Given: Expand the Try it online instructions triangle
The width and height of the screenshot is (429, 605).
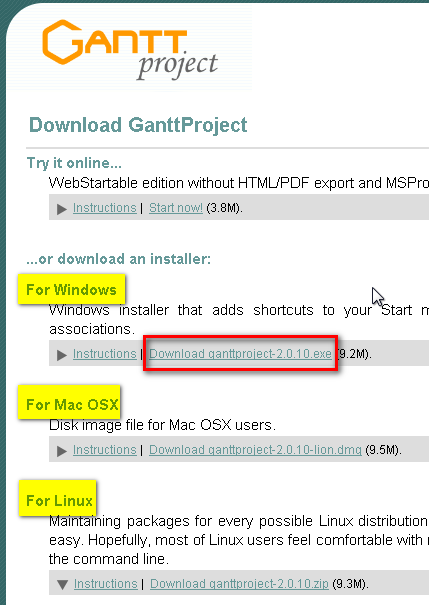Looking at the screenshot, I should coord(62,209).
